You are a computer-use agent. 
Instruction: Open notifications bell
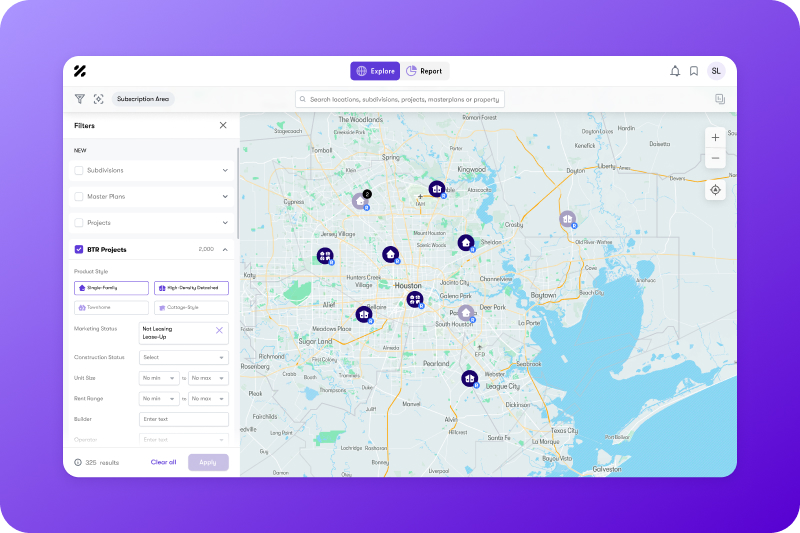(x=675, y=71)
